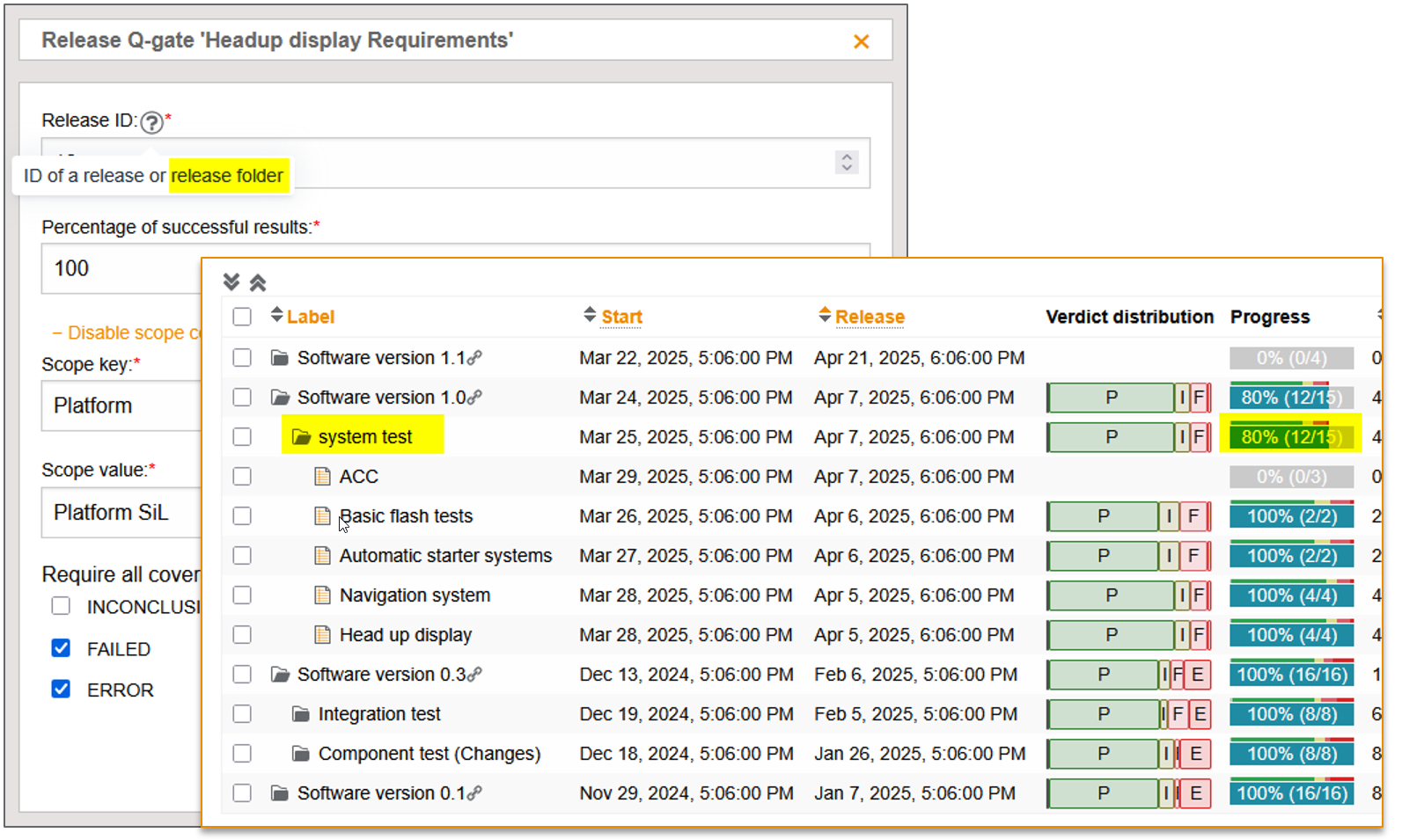Collapse the system test folder
1402x840 pixels.
click(301, 437)
